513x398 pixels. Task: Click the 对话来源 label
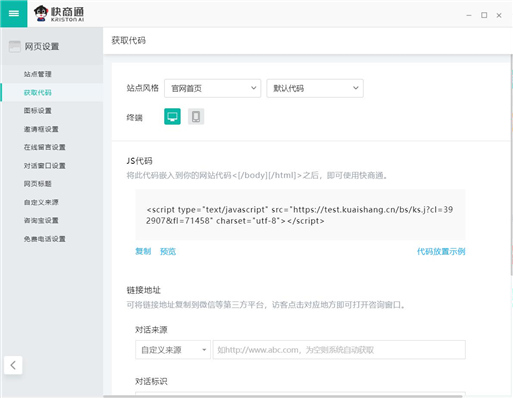click(151, 330)
